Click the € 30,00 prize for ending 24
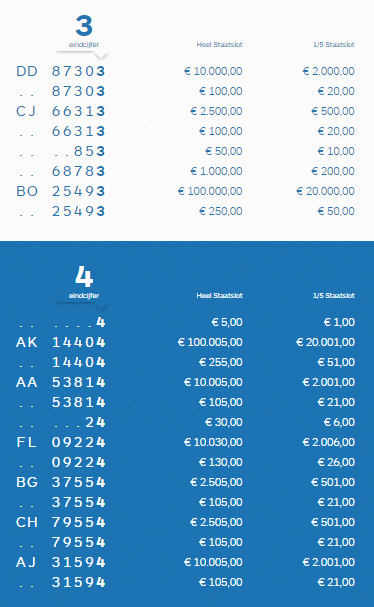Image resolution: width=374 pixels, height=607 pixels. (224, 422)
